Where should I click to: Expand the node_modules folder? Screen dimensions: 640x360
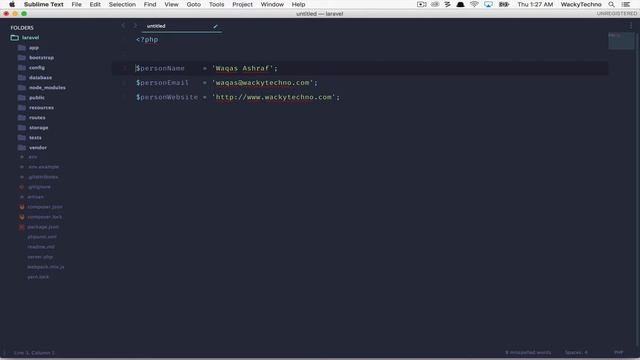(47, 88)
